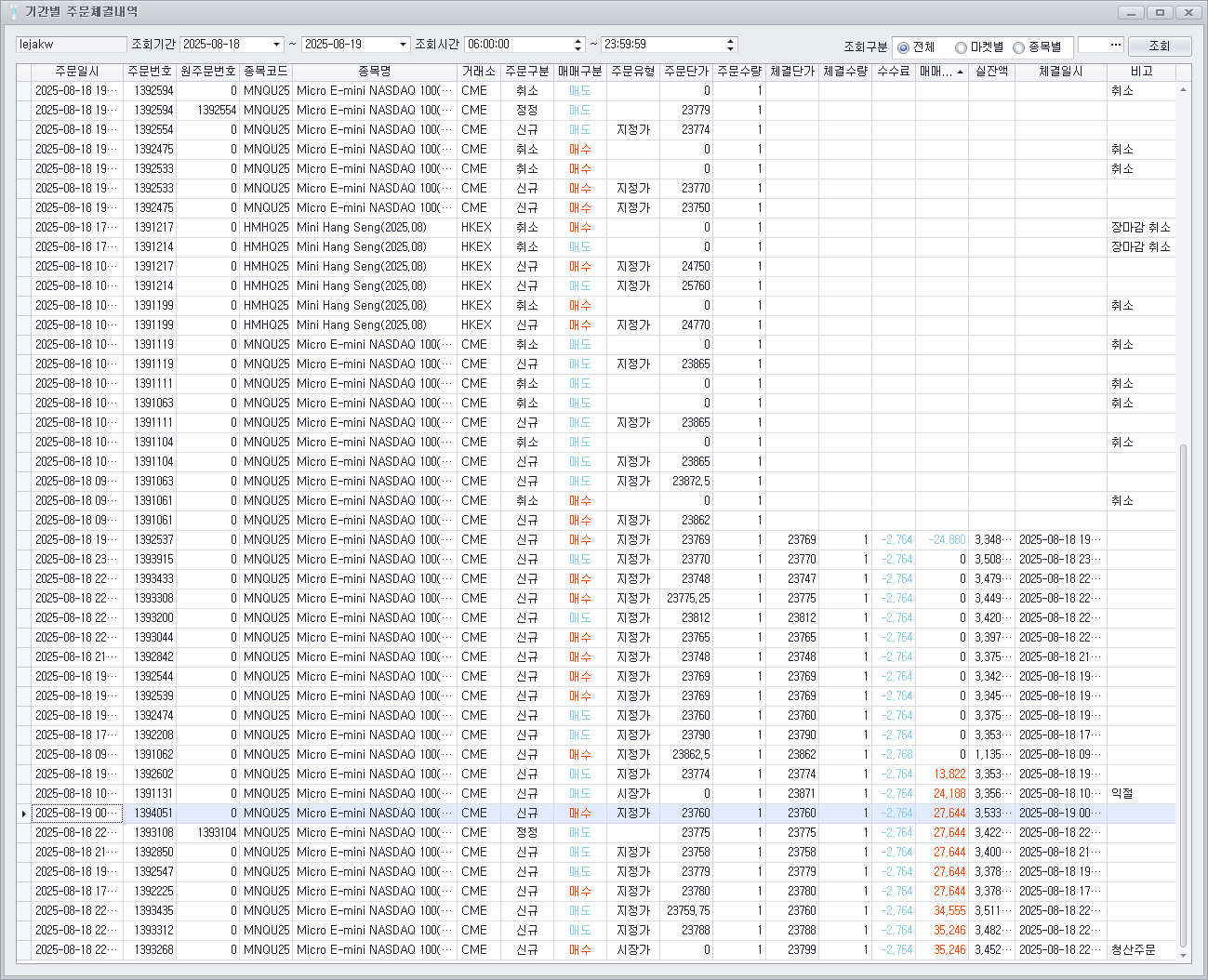The image size is (1208, 980).
Task: Click the 조회 search button
Action: coord(1159,46)
